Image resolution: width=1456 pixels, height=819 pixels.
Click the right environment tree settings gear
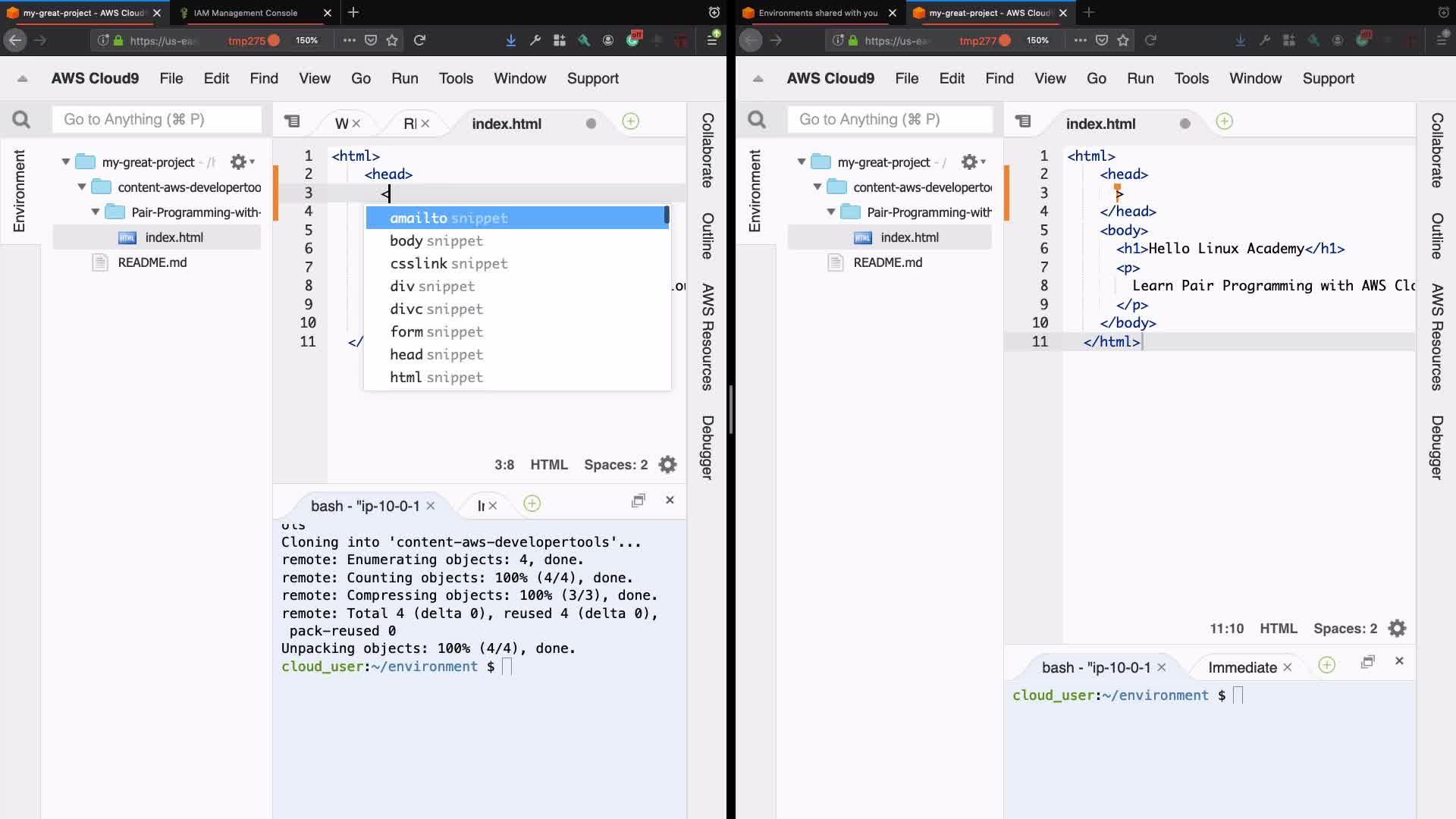tap(969, 162)
